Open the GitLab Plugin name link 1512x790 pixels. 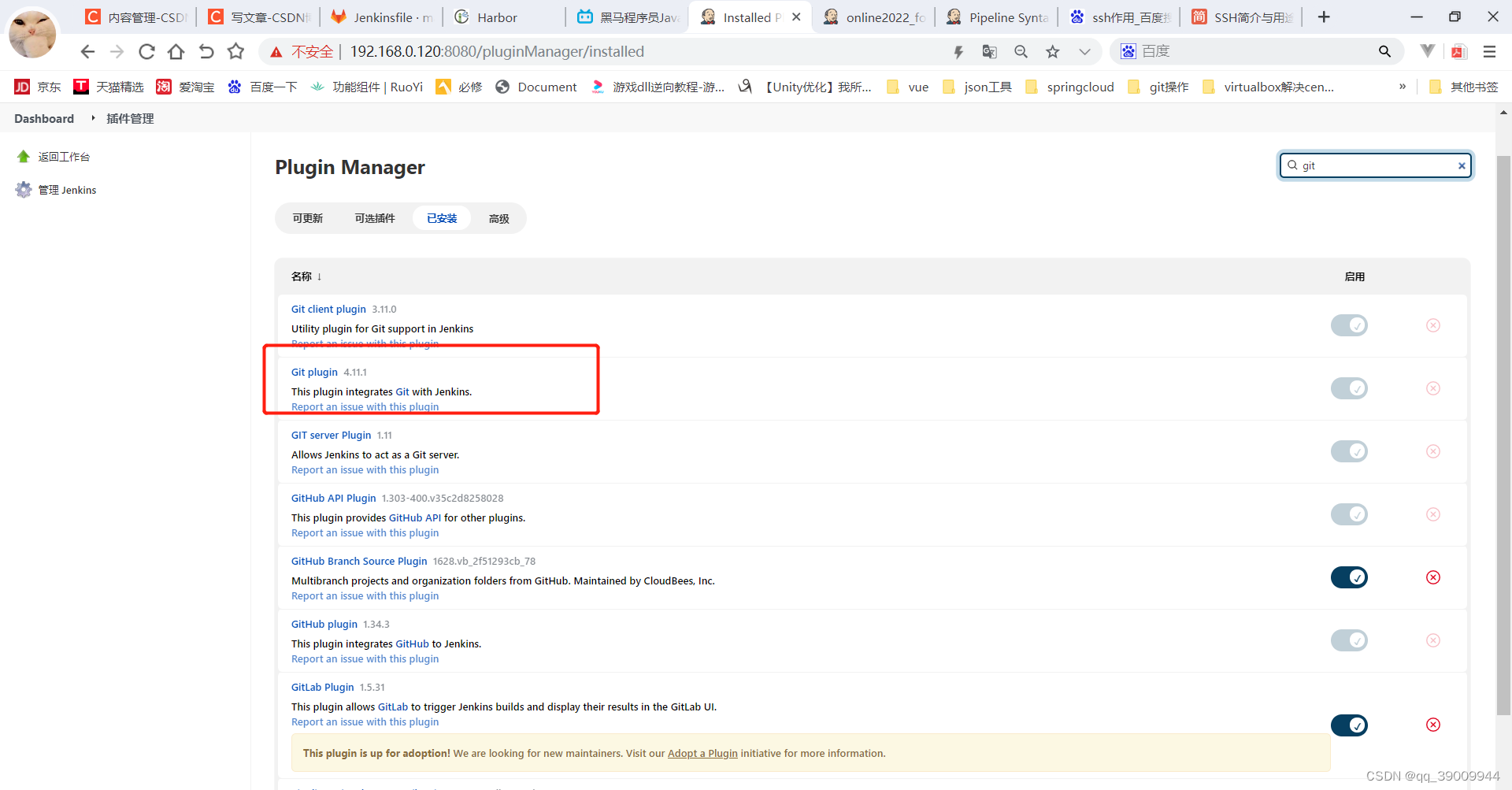[323, 688]
